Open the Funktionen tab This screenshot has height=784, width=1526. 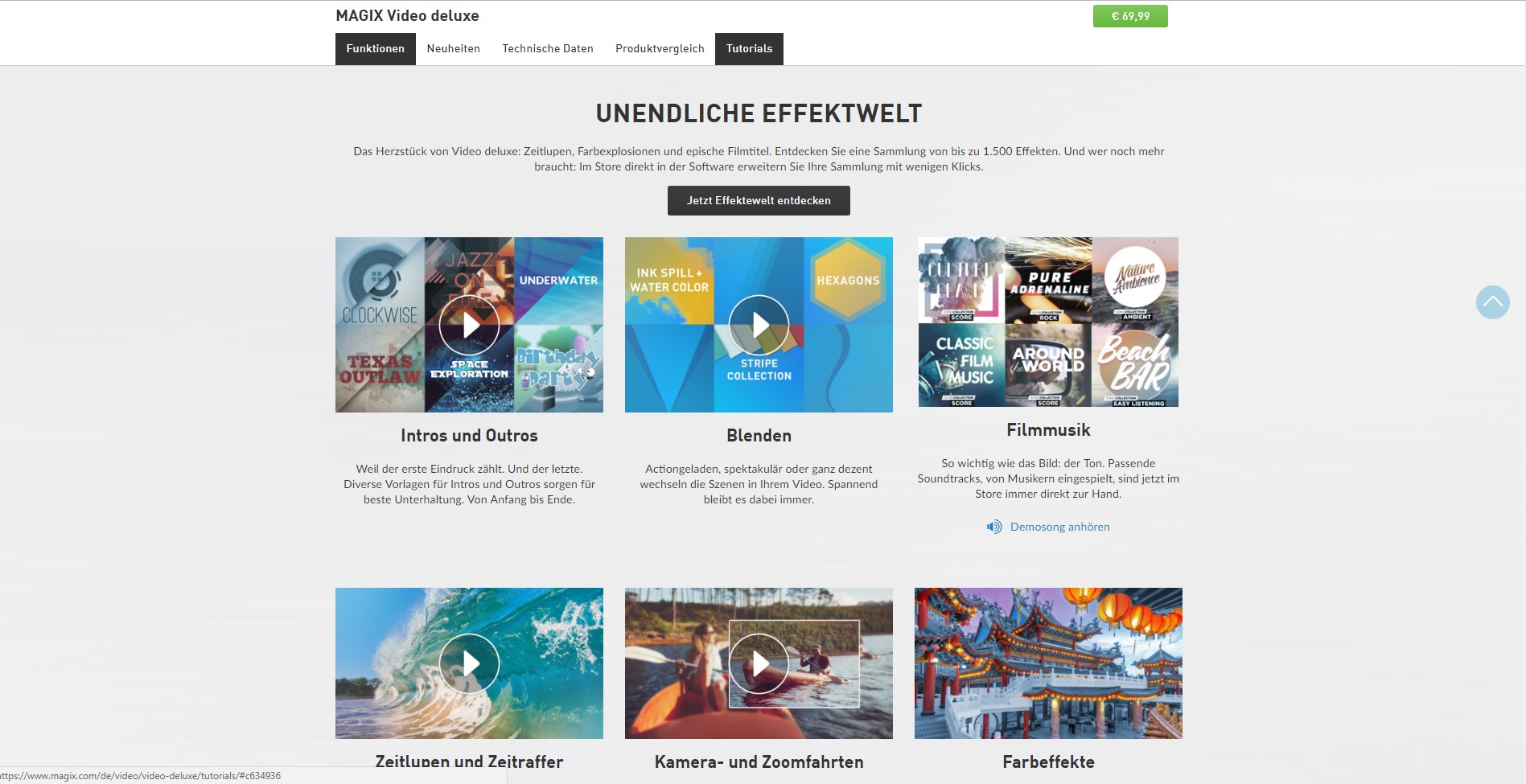376,49
